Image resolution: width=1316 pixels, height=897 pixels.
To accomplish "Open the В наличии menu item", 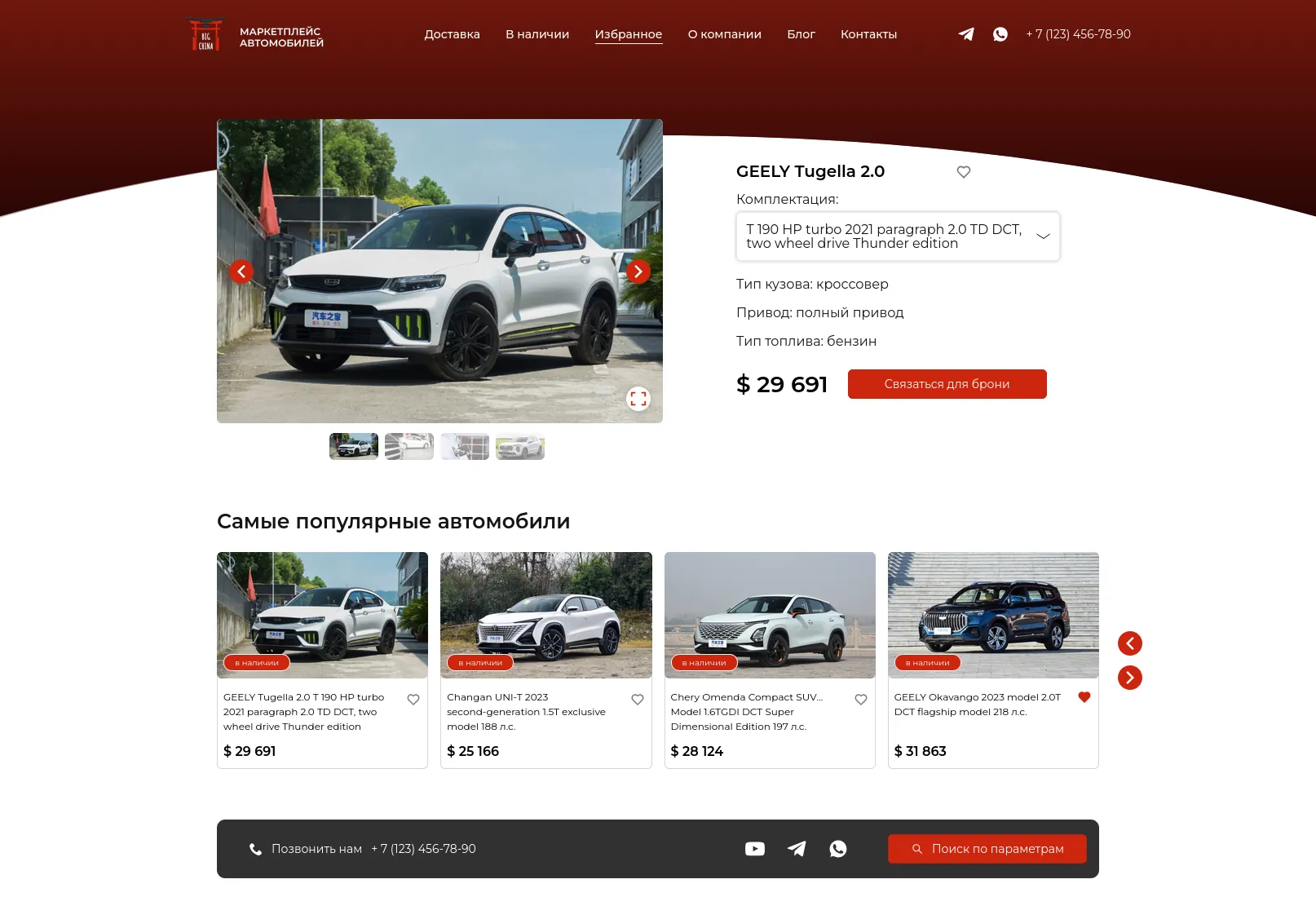I will click(537, 34).
